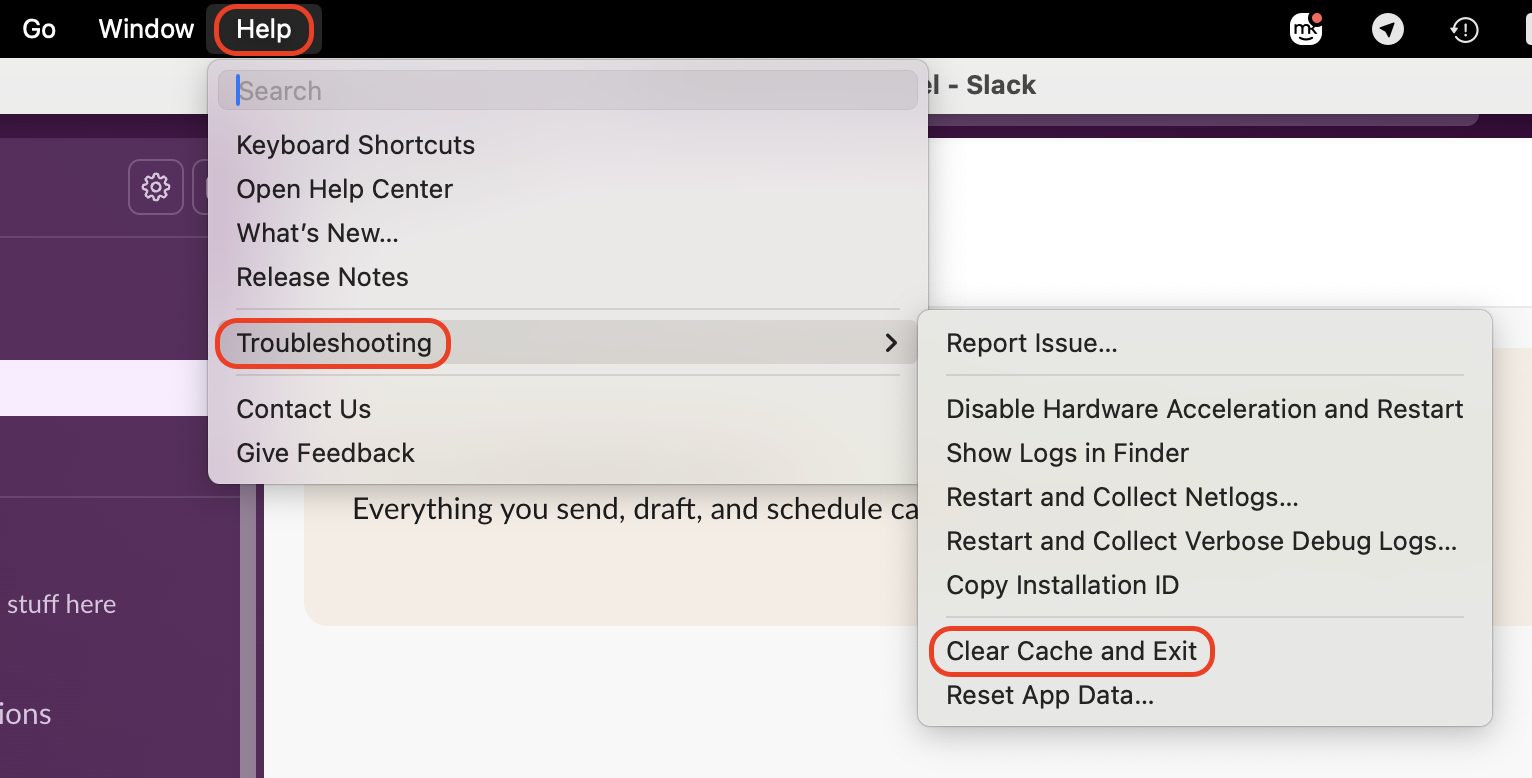The image size is (1532, 778).
Task: Show Logs in Finder
Action: click(x=1067, y=452)
